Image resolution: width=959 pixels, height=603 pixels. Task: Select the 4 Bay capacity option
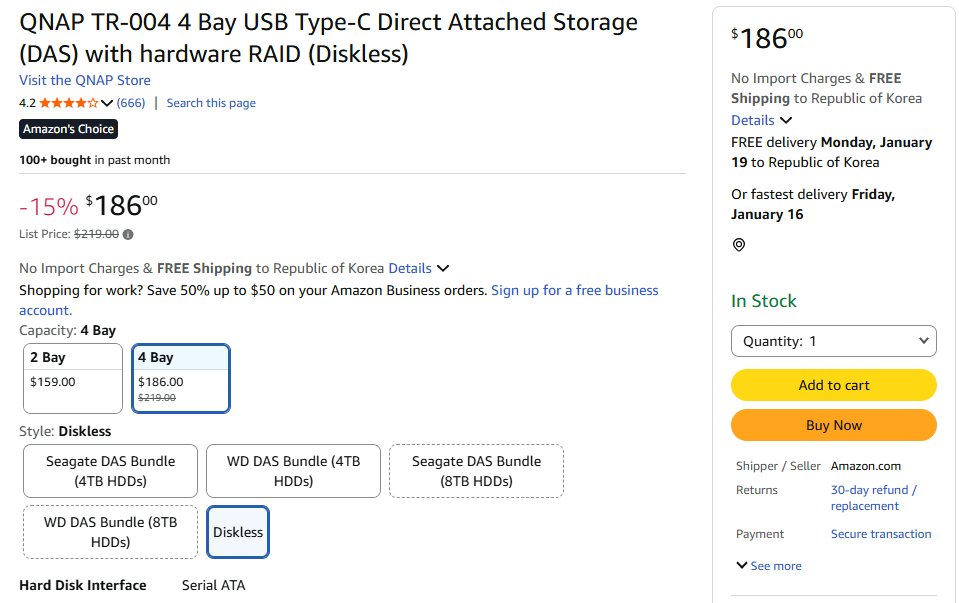(x=181, y=378)
